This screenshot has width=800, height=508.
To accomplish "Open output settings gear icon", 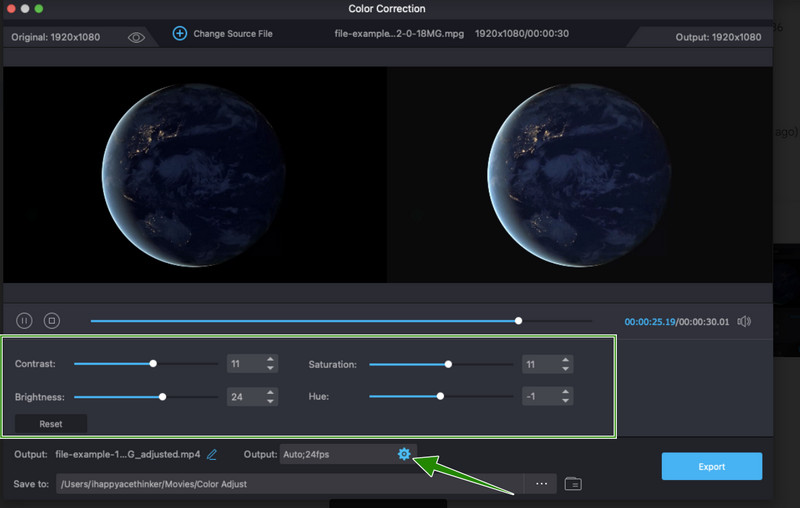I will click(404, 454).
